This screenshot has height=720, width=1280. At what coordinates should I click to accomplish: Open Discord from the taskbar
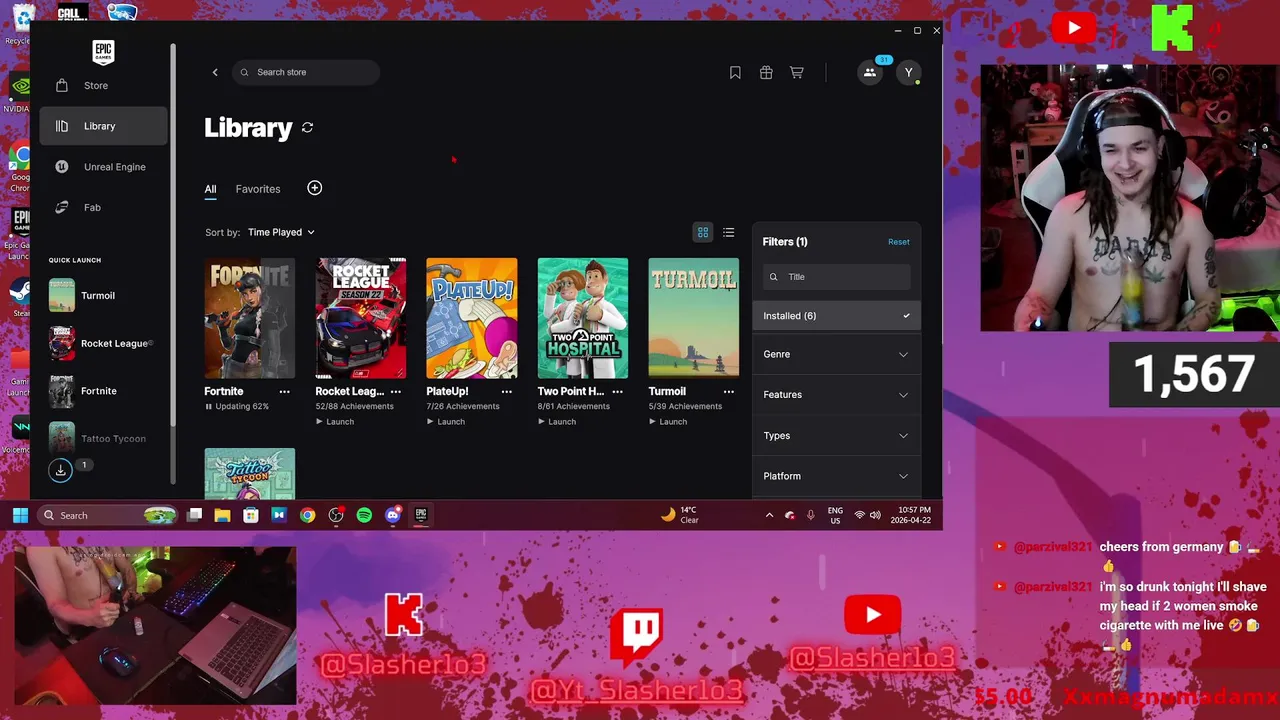[393, 515]
